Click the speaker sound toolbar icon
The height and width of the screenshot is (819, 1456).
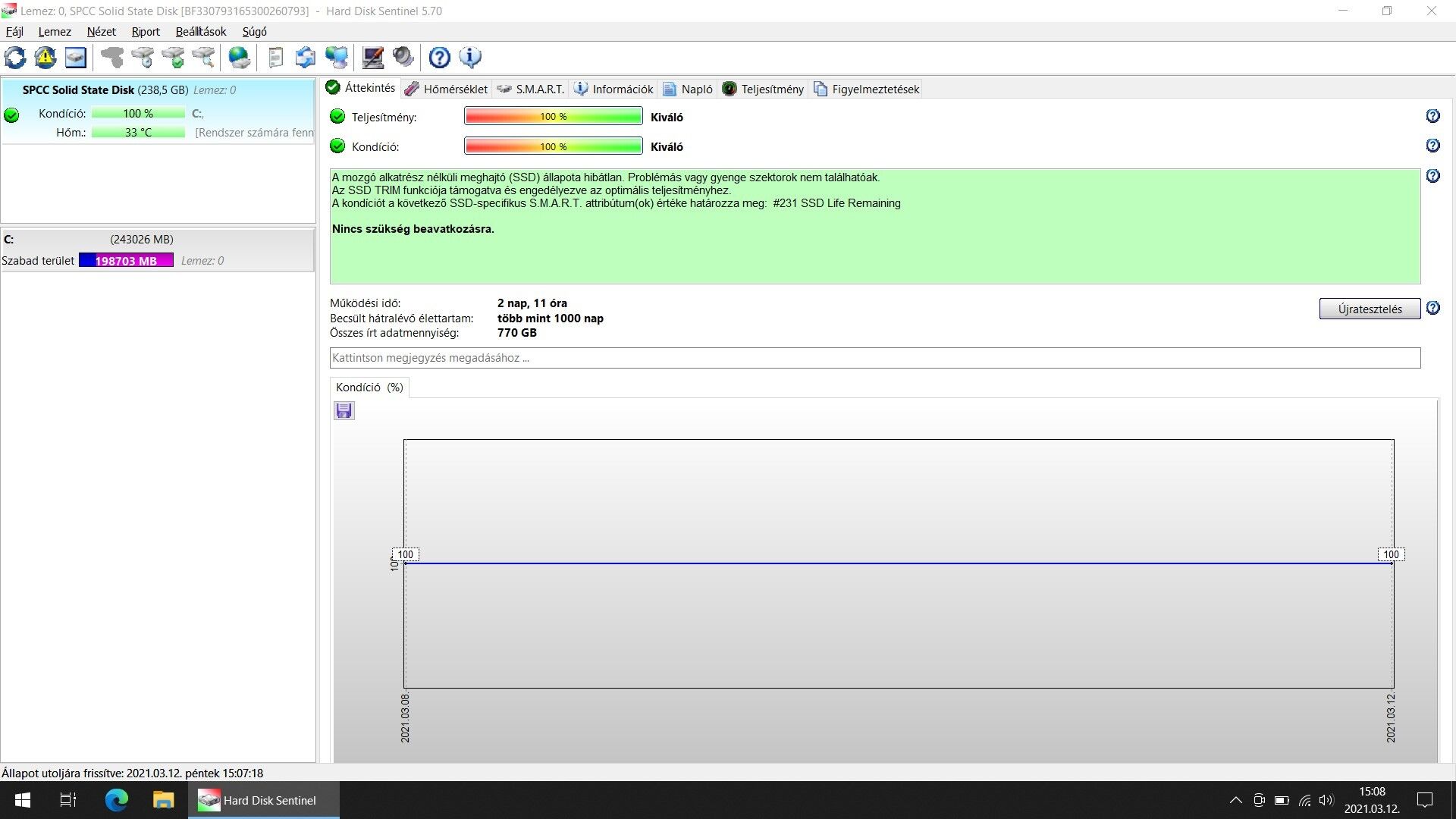tap(403, 58)
